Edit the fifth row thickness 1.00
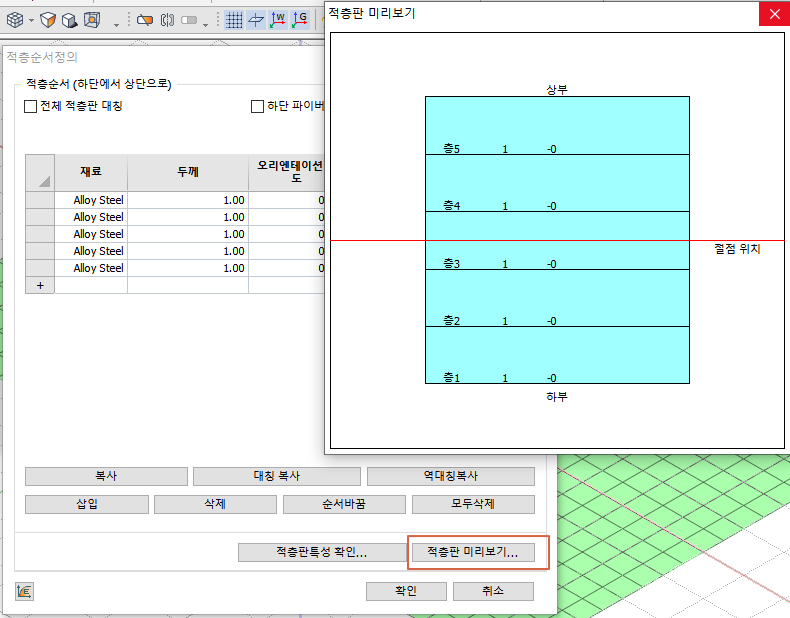The width and height of the screenshot is (790, 618). point(187,268)
